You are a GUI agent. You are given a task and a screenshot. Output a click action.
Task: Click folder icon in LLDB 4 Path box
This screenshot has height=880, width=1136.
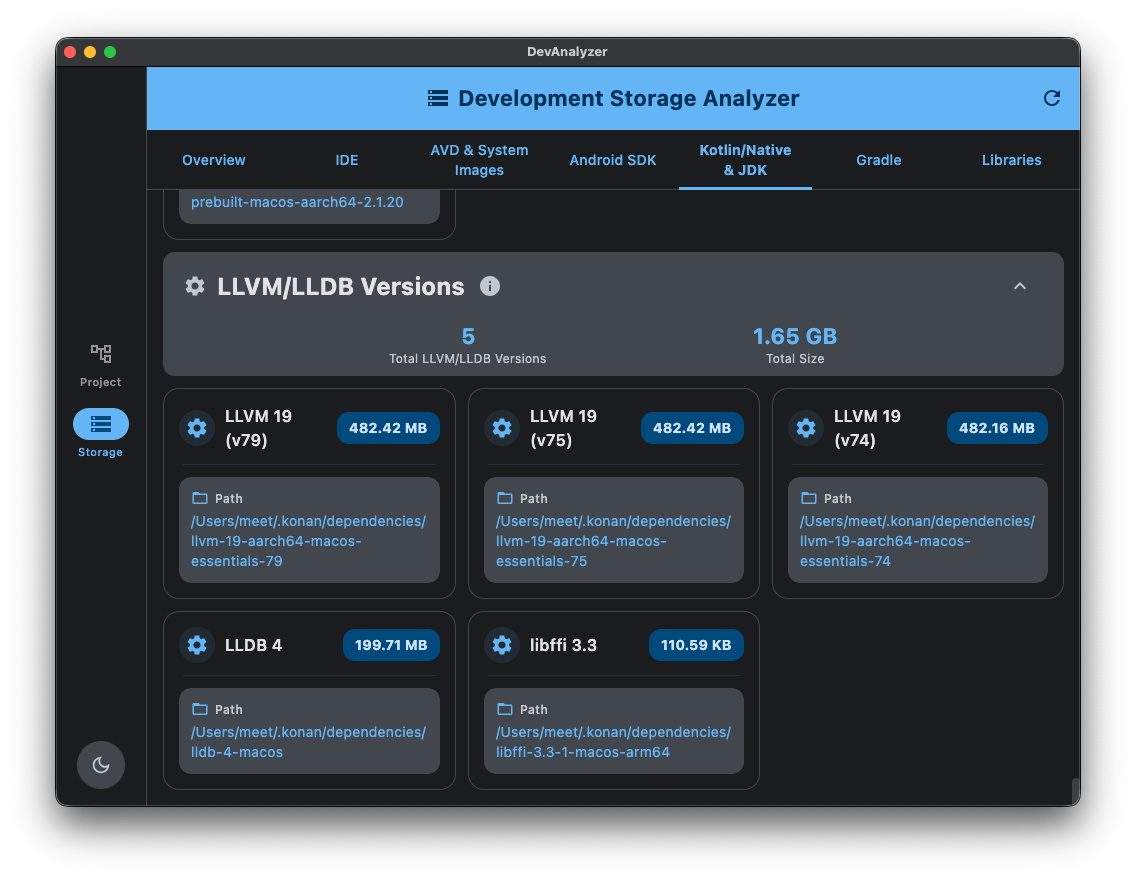[x=200, y=709]
